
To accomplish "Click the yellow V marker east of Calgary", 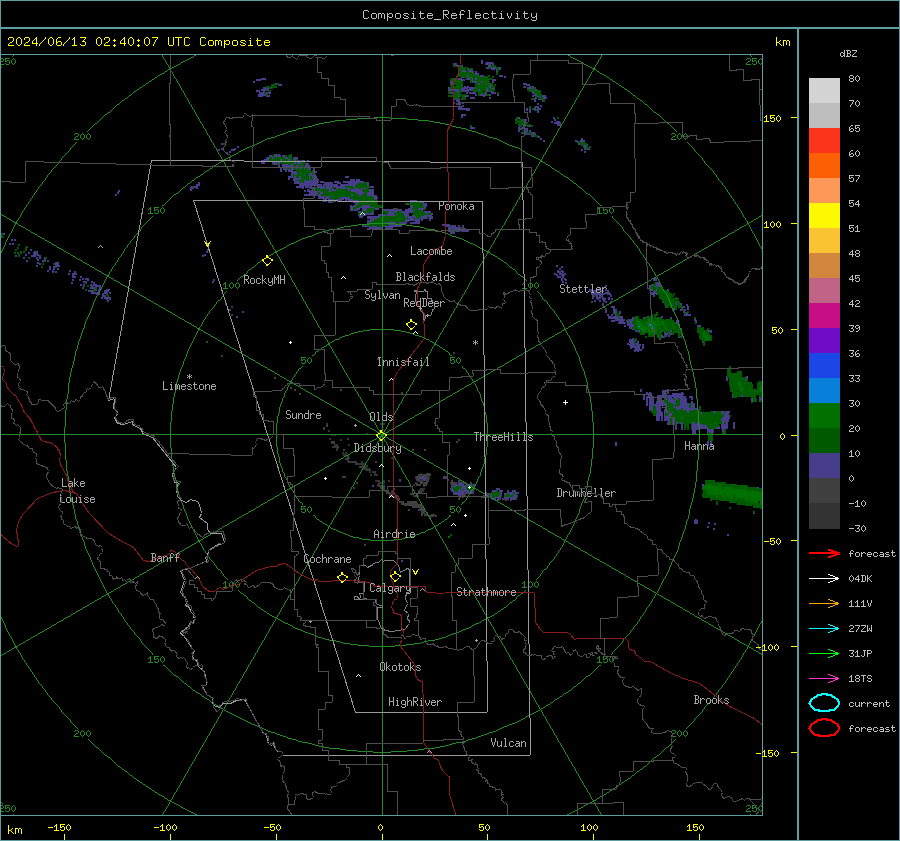I will [416, 572].
